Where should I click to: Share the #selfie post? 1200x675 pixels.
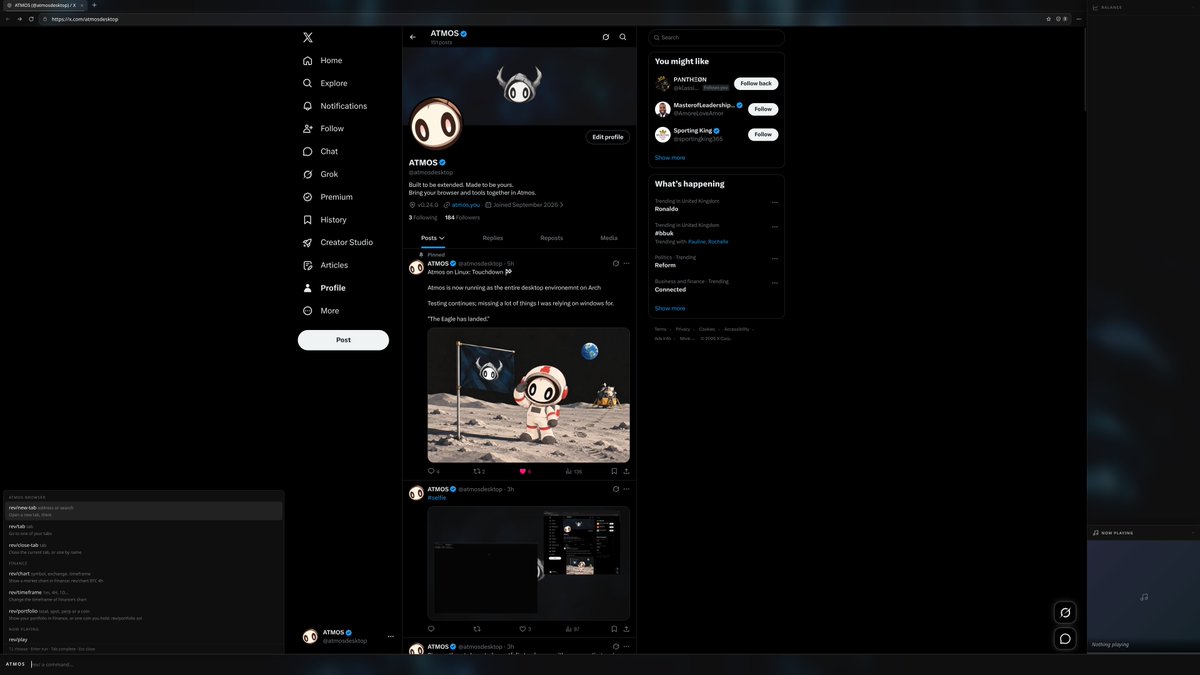click(626, 629)
